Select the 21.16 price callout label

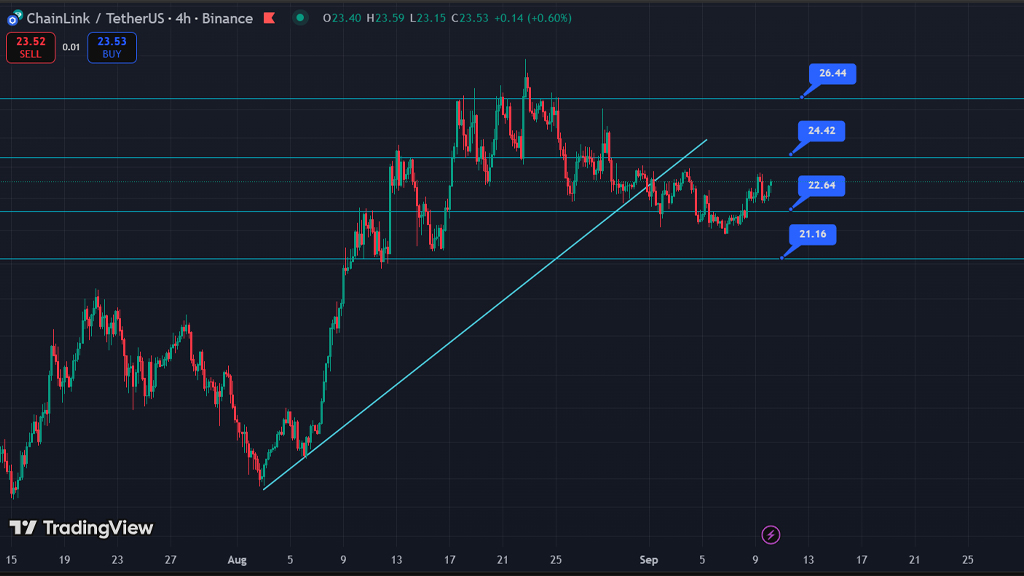(x=812, y=235)
